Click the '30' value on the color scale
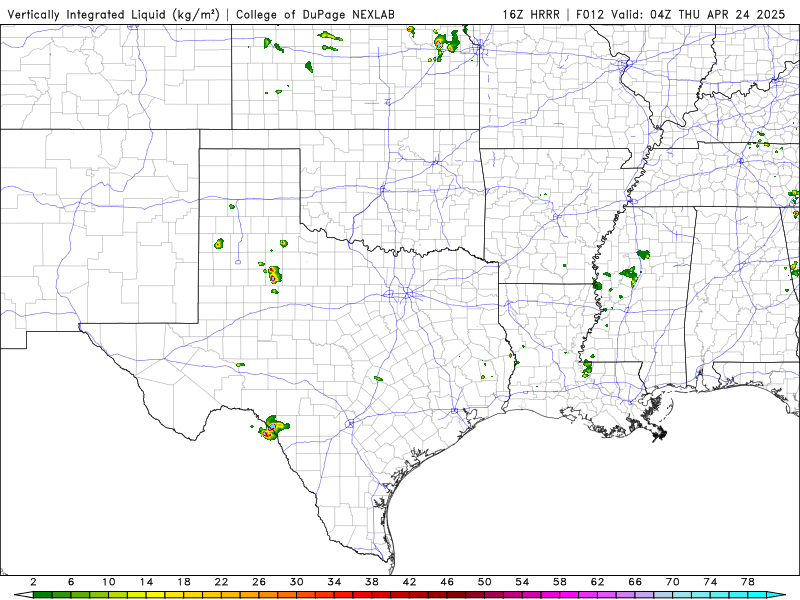 pos(296,582)
